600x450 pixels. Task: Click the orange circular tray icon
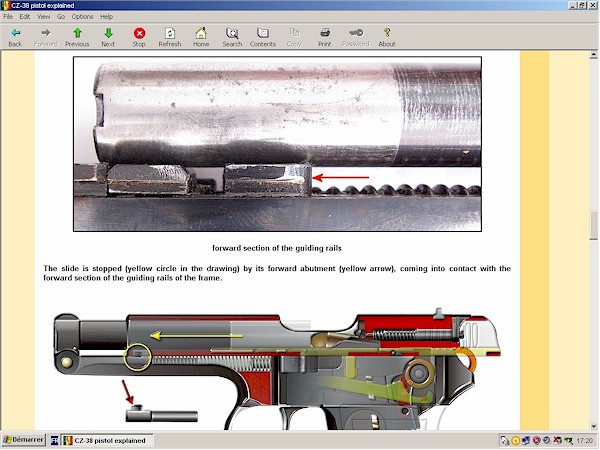click(515, 441)
